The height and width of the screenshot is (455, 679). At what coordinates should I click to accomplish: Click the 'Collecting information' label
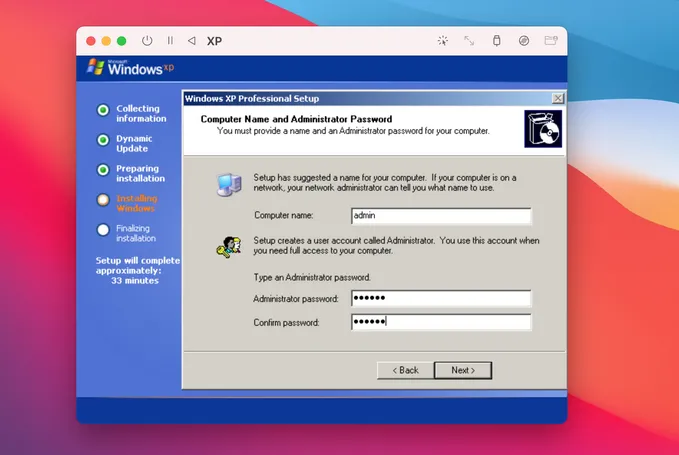141,113
